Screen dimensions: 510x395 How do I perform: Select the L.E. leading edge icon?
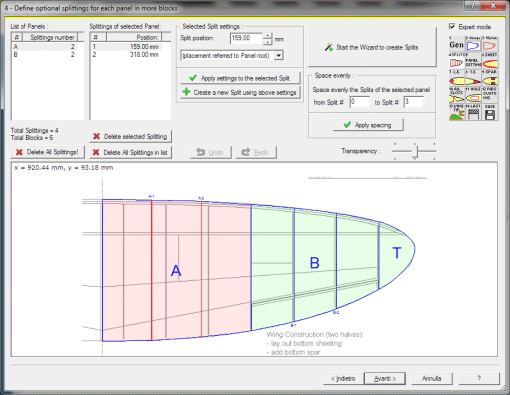[x=456, y=78]
